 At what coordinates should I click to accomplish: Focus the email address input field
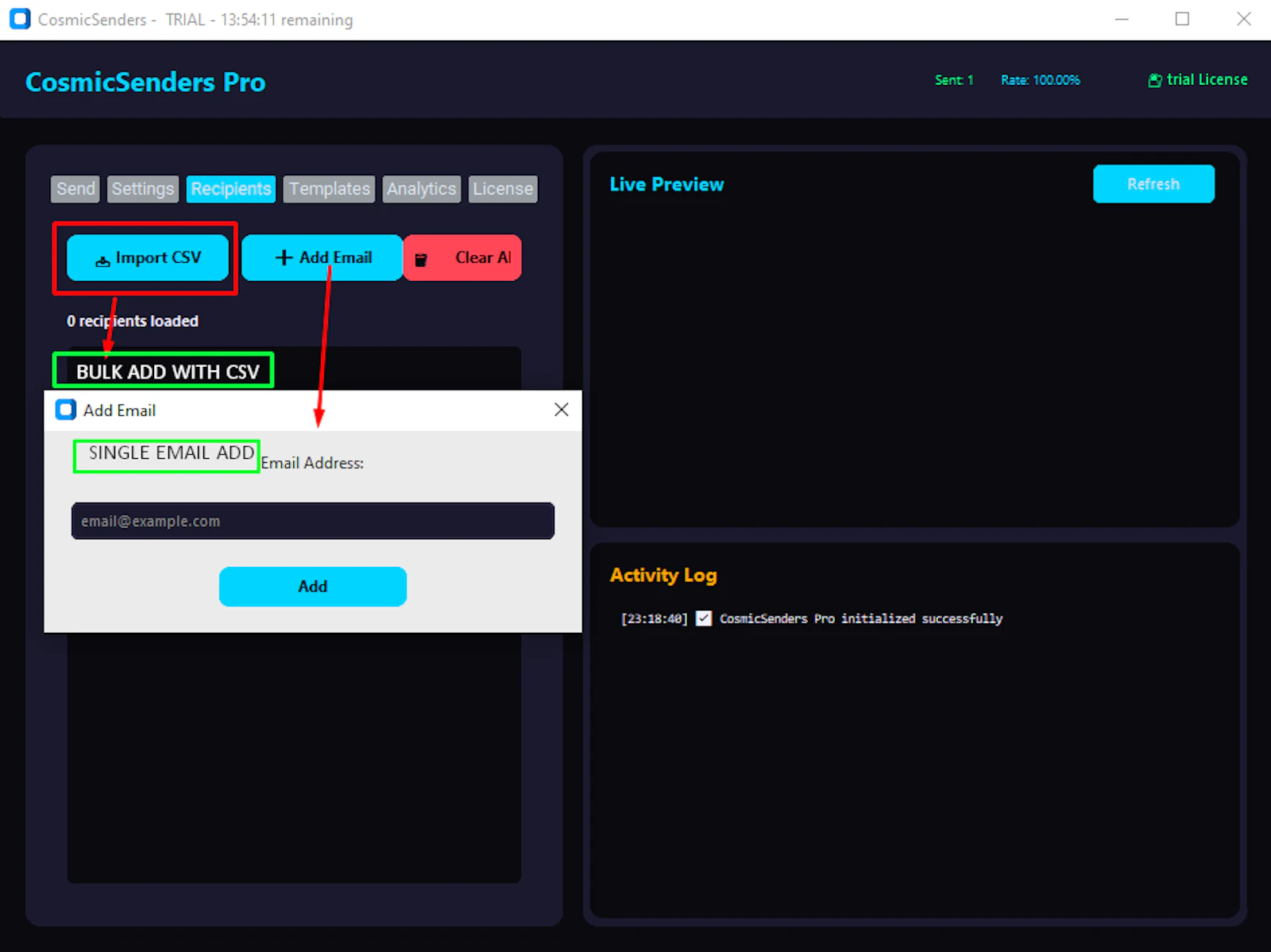tap(313, 521)
